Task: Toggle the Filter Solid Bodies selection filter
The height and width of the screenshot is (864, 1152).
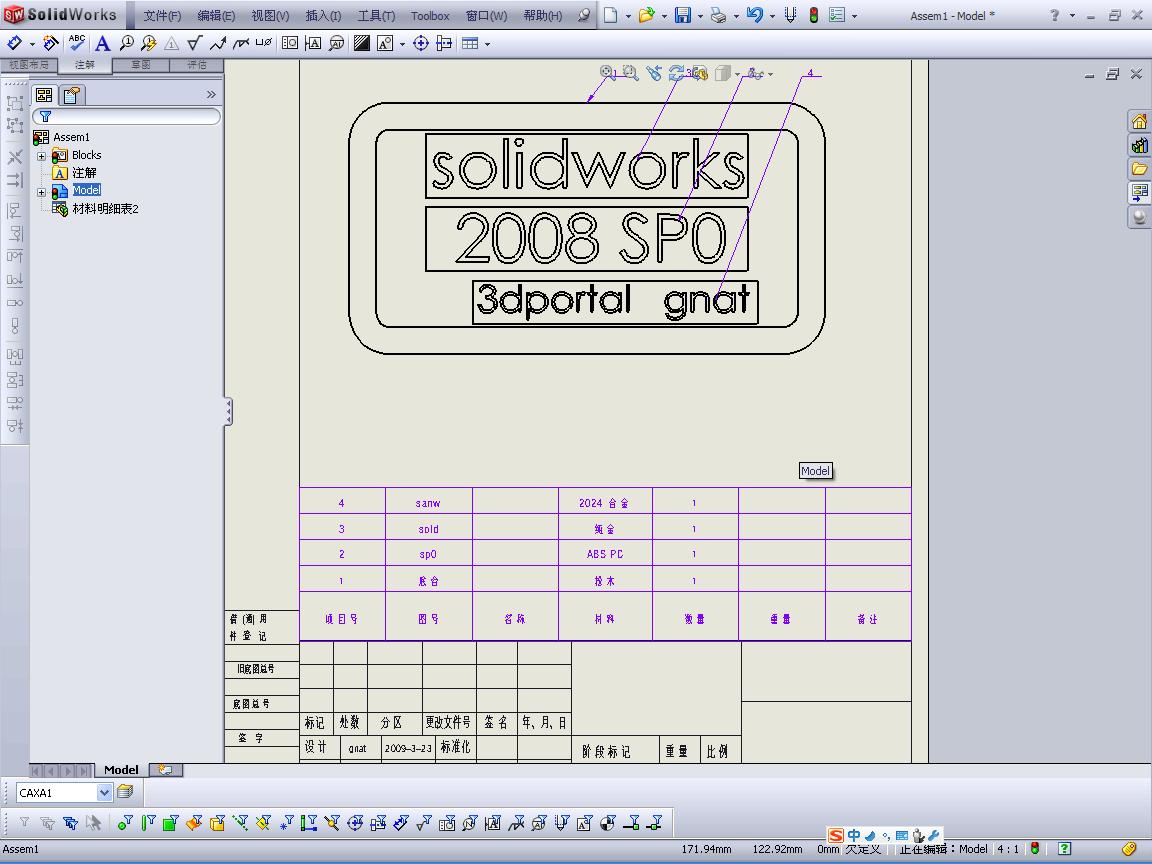Action: tap(217, 823)
